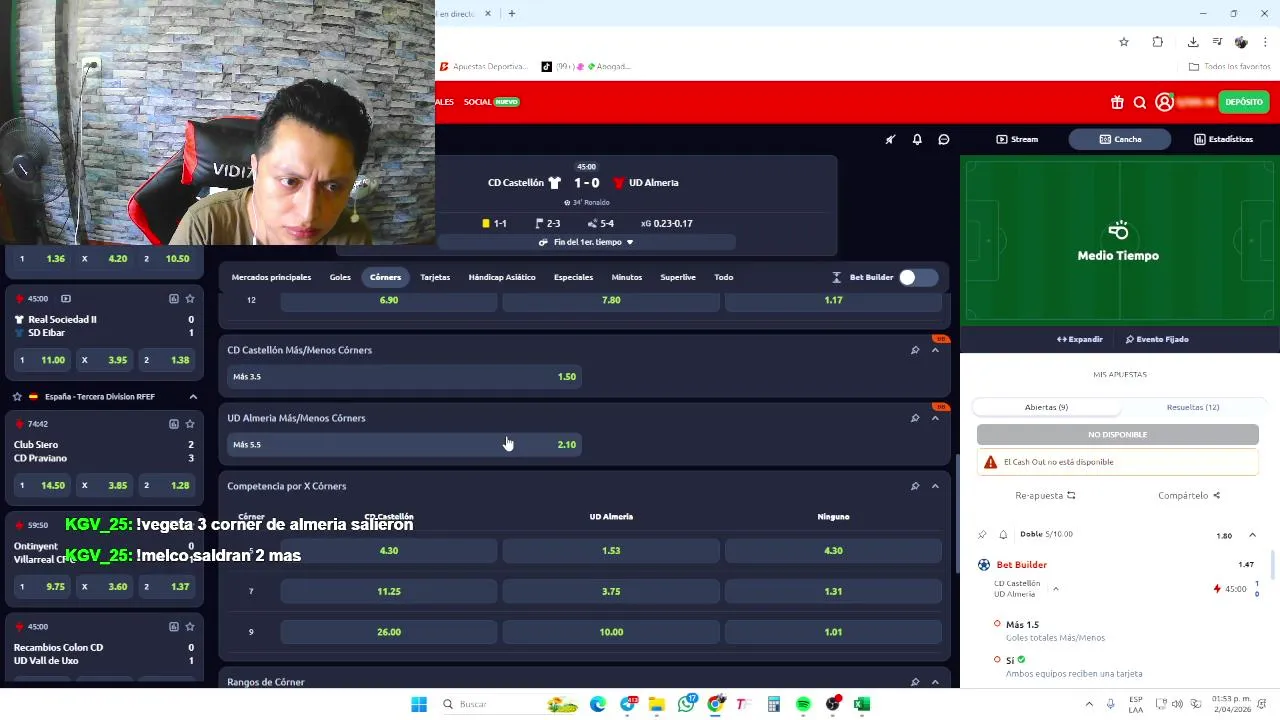Favorite the Recambios Colon CD match
Viewport: 1280px width, 720px height.
click(190, 626)
